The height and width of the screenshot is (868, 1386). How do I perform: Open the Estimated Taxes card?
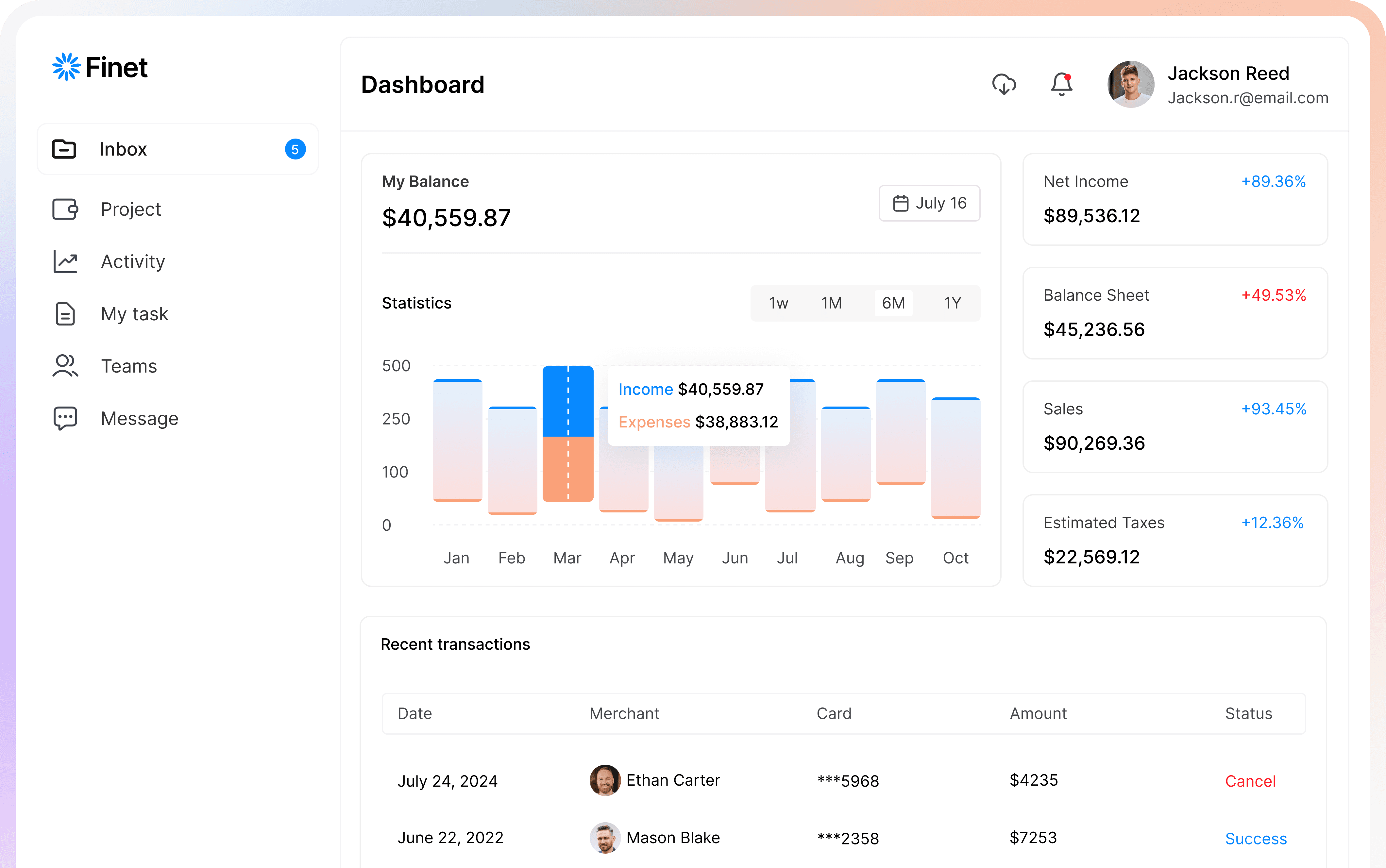tap(1175, 540)
